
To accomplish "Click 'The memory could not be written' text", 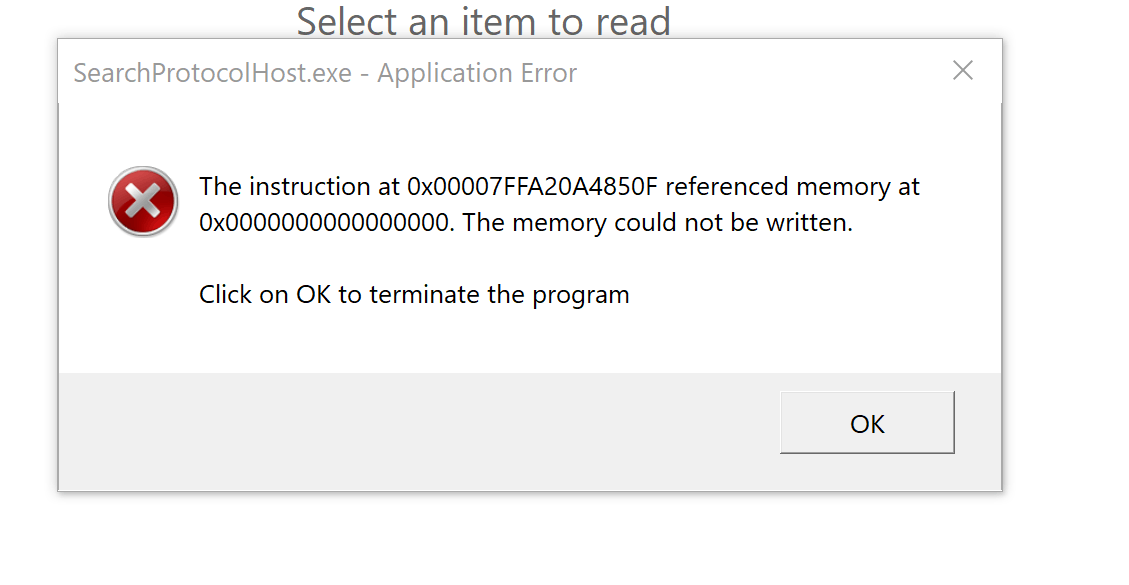I will click(657, 223).
